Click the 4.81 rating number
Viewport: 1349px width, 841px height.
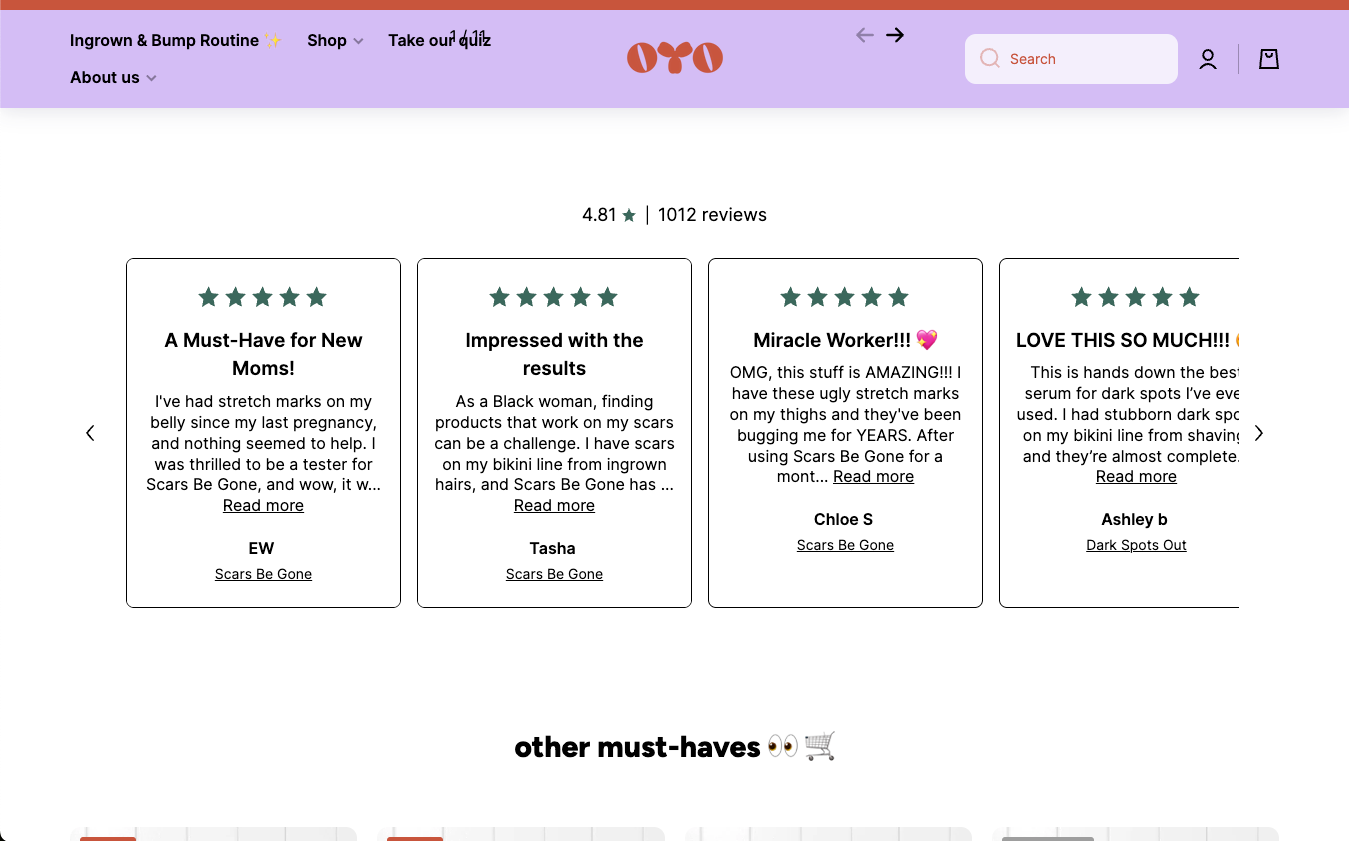(x=599, y=215)
